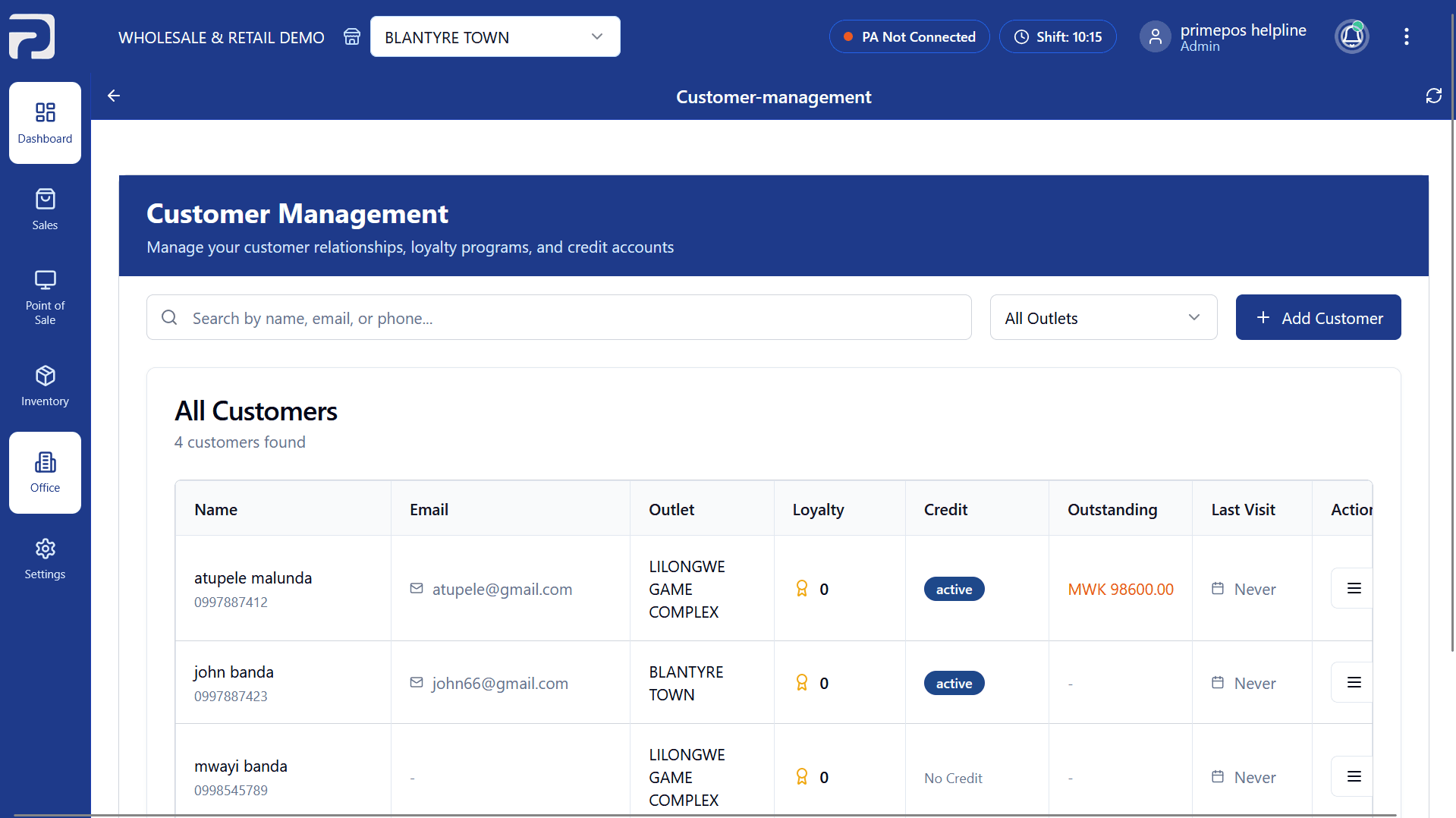This screenshot has width=1456, height=818.
Task: Click phone number 0998545789
Action: tap(231, 790)
